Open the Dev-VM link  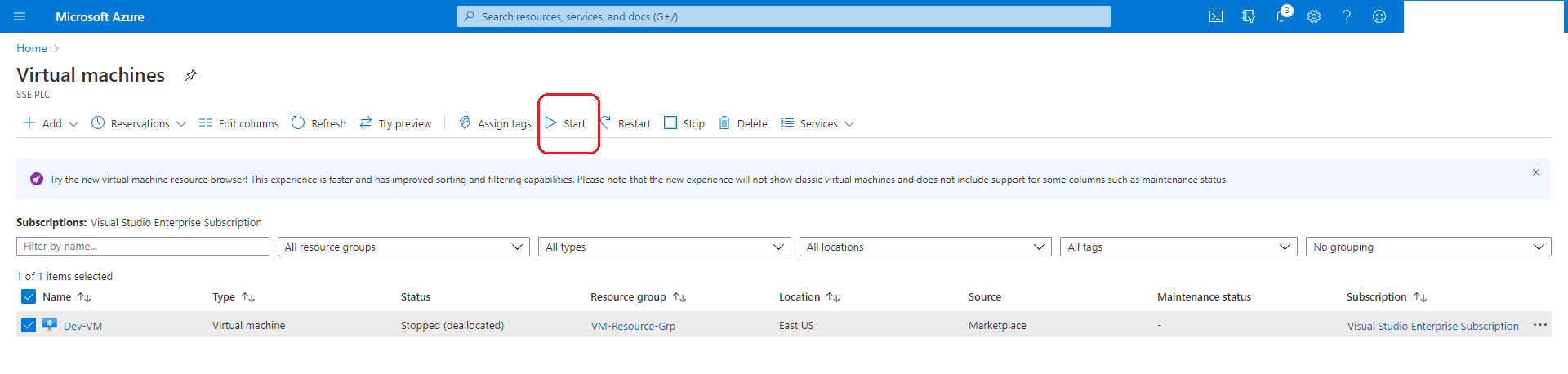[82, 326]
